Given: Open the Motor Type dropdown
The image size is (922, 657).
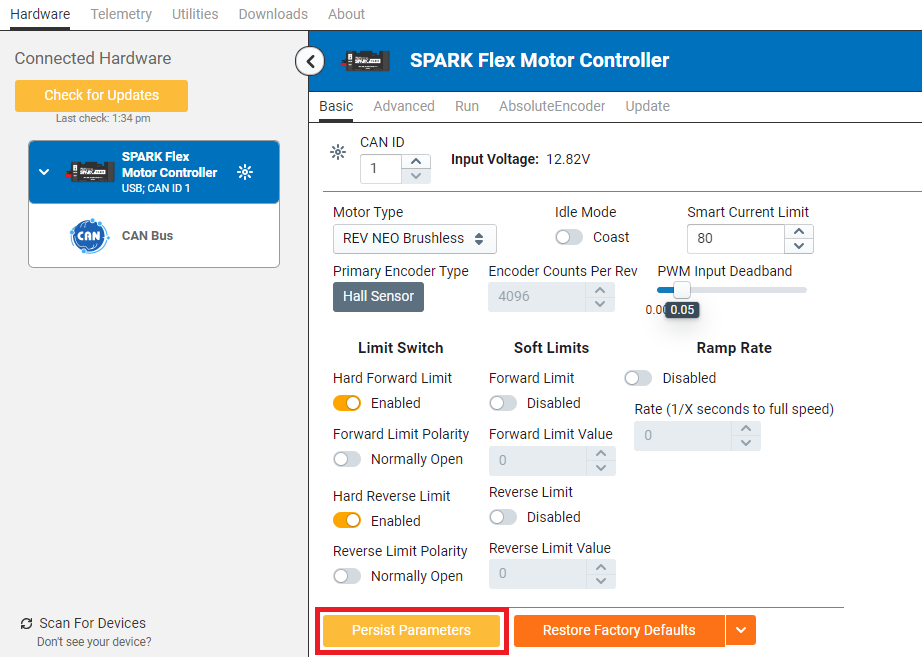Looking at the screenshot, I should click(414, 239).
